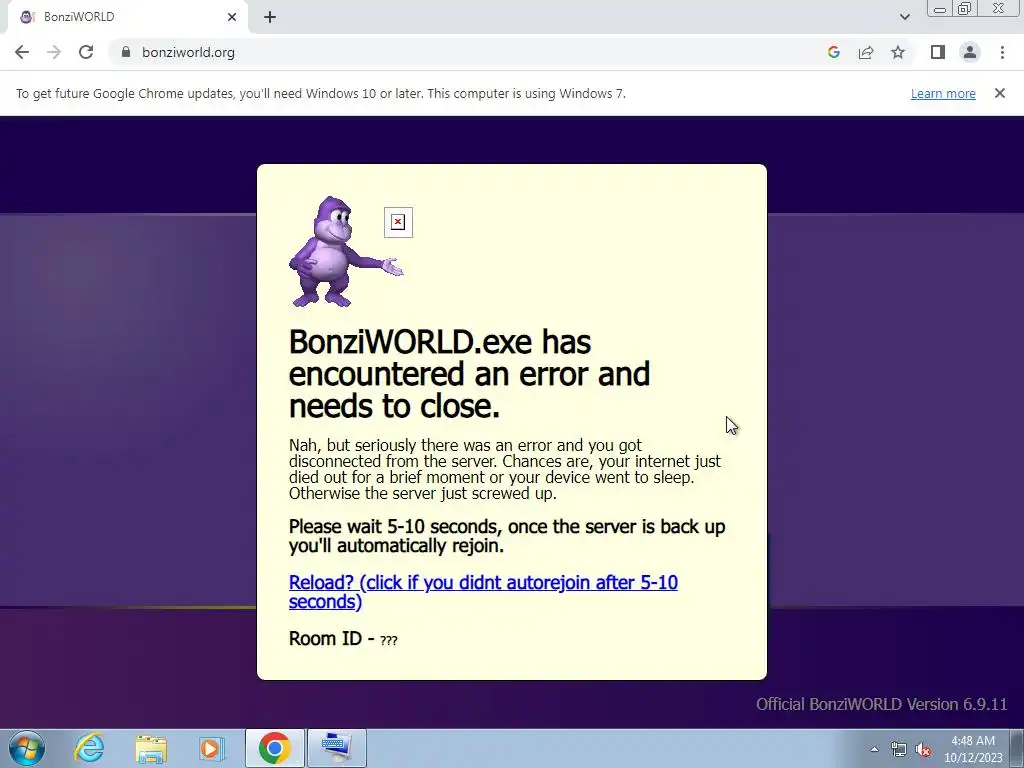Click the Chrome taskbar button
Screen dimensions: 1024x768
(274, 748)
